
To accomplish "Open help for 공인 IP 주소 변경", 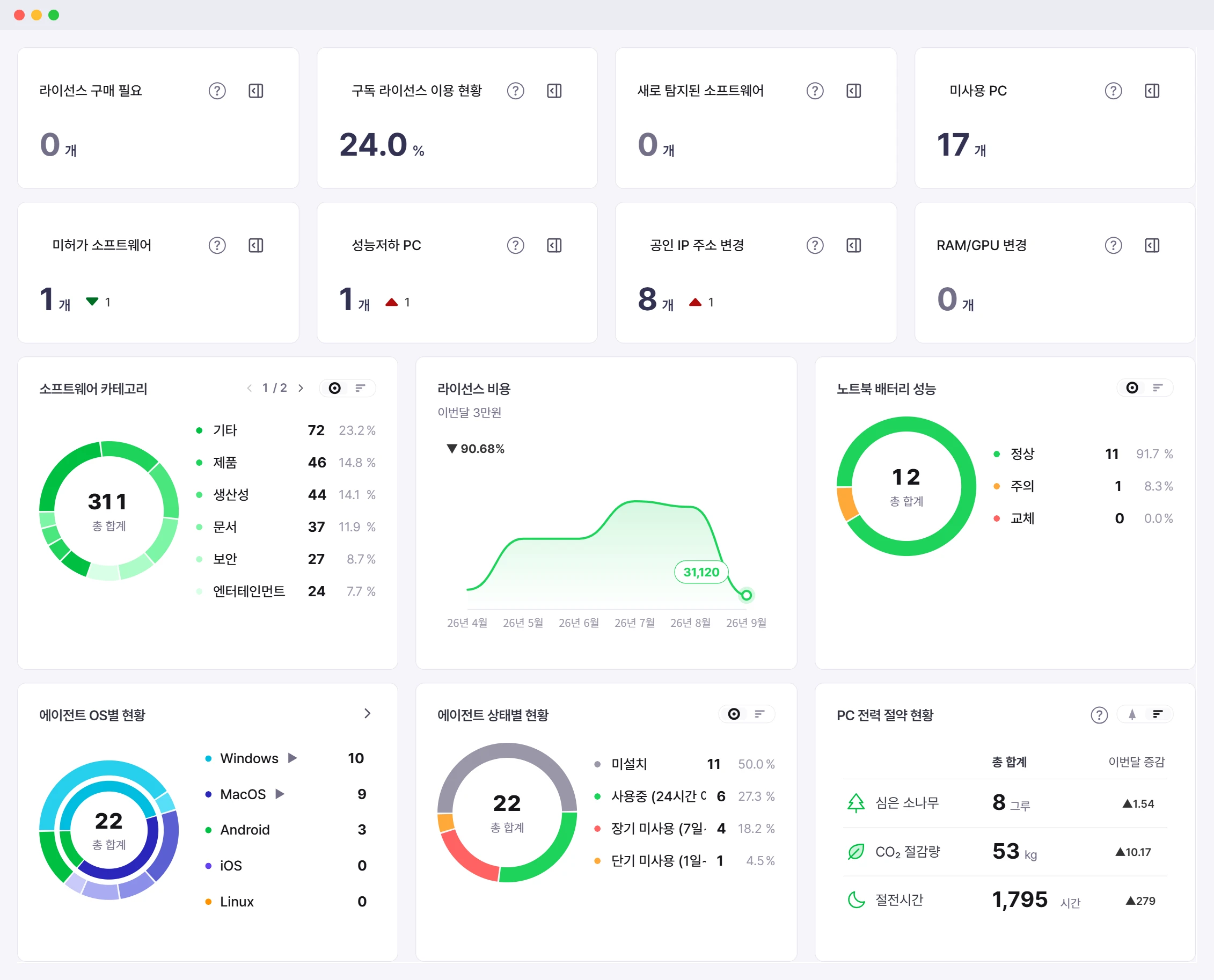I will point(814,246).
